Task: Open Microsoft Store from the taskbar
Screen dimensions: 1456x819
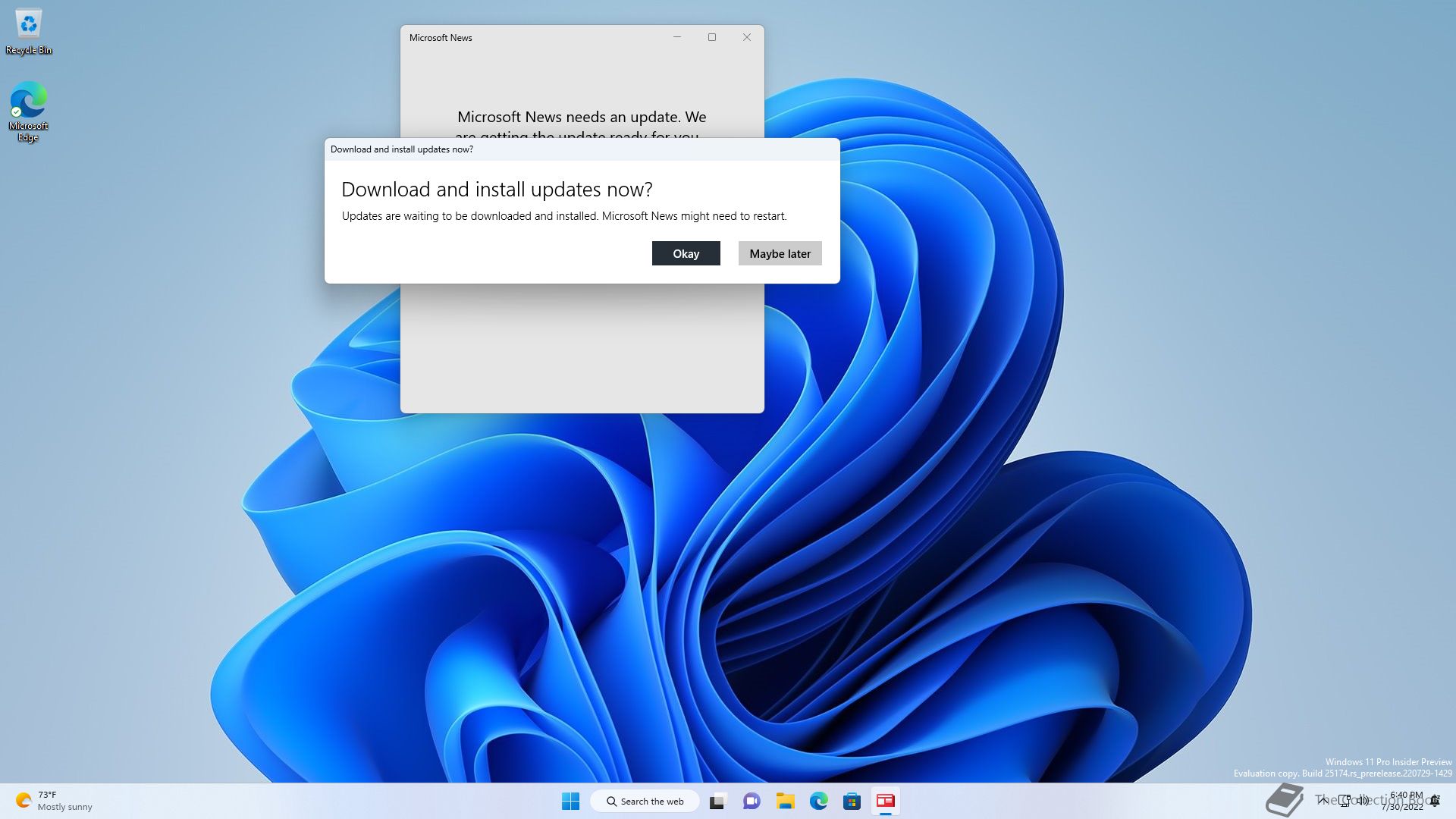Action: [x=852, y=801]
